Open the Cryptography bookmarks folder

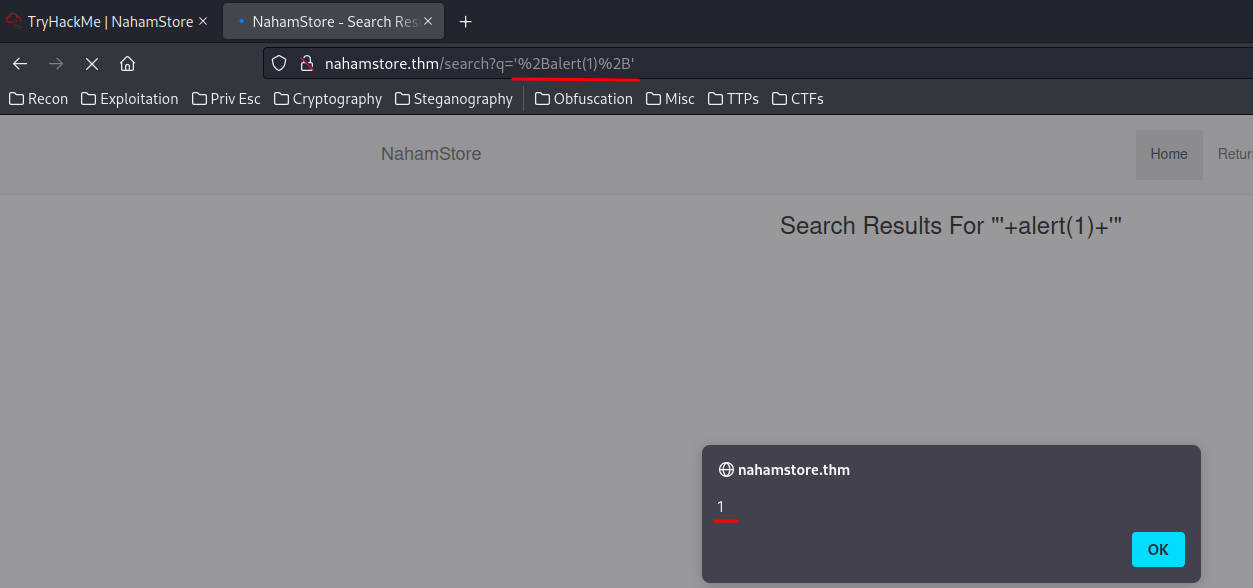point(328,99)
